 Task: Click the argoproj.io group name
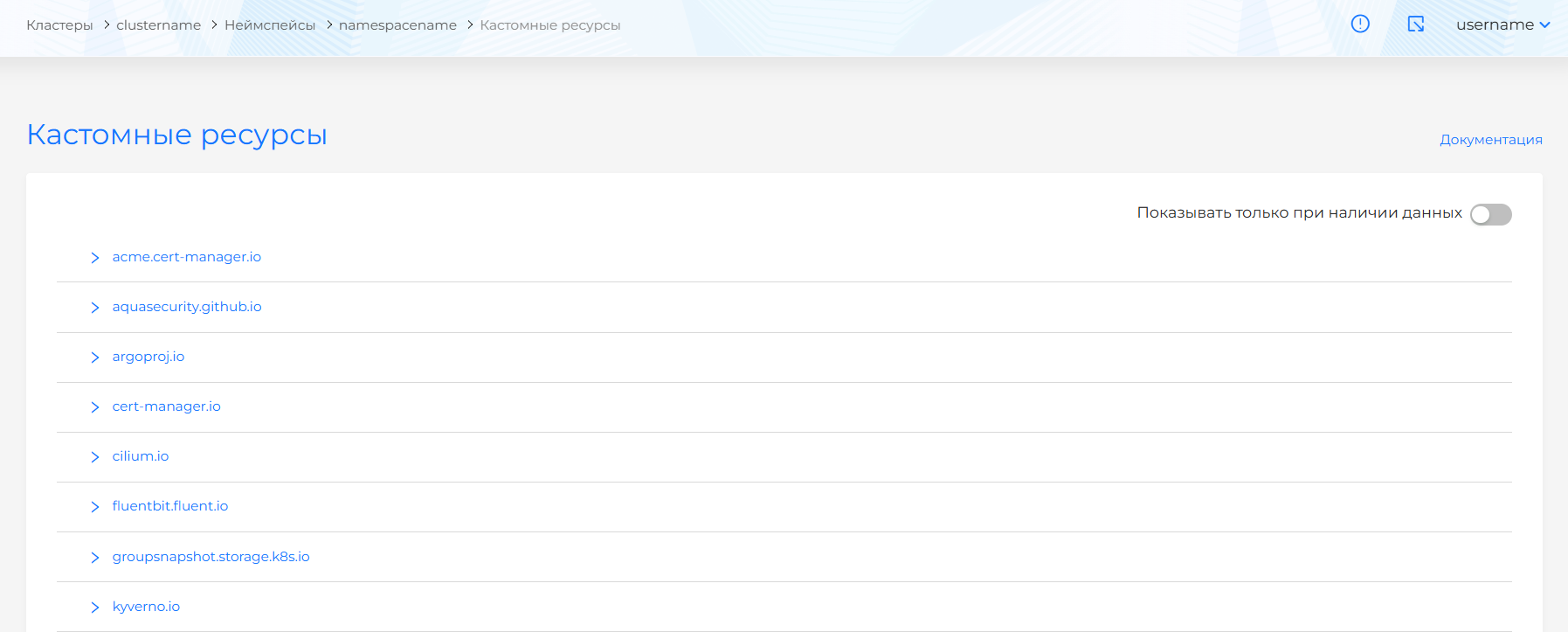(x=149, y=357)
